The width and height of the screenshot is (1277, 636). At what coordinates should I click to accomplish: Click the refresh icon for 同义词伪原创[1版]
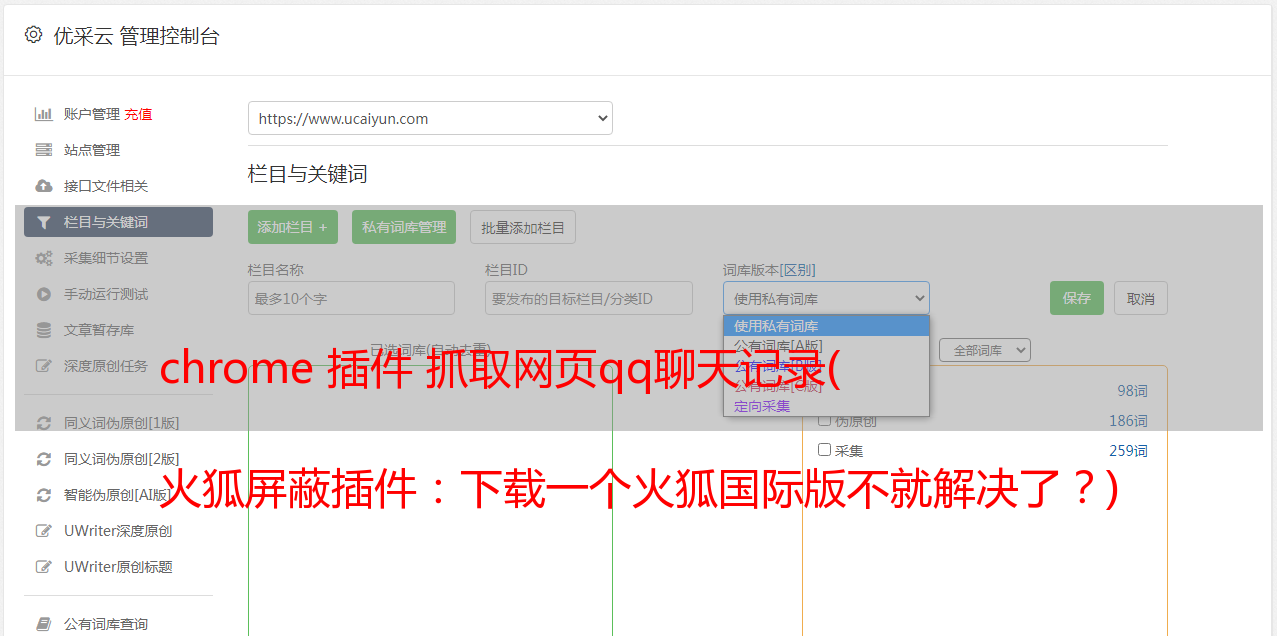pos(43,423)
